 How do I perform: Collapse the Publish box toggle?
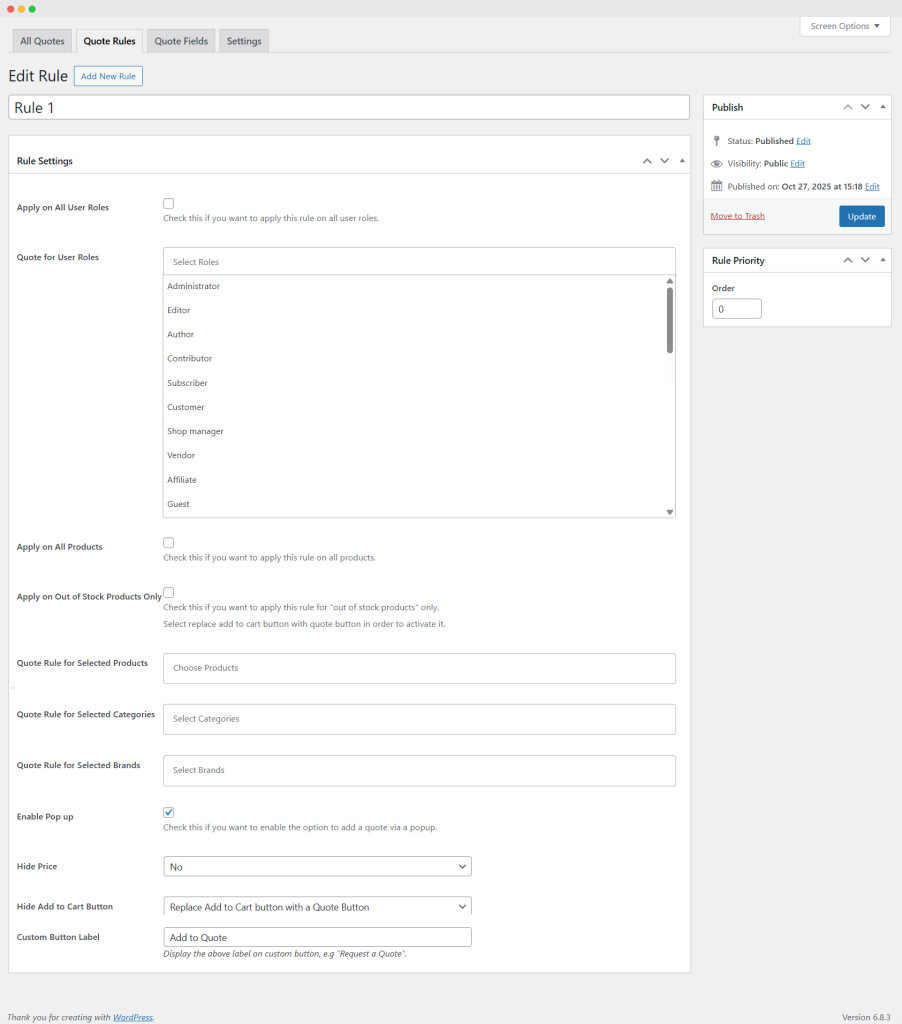pos(882,107)
